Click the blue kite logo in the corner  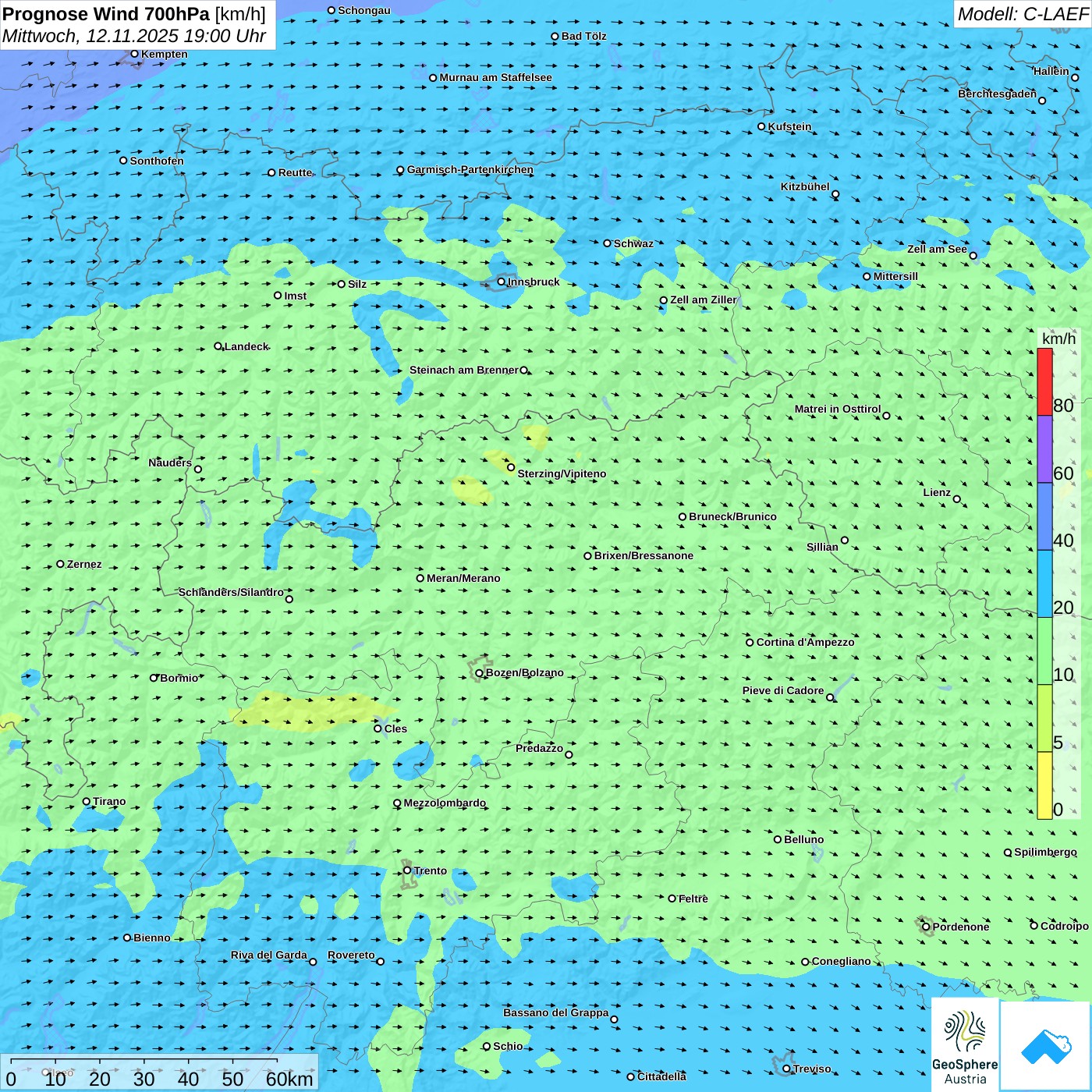(1045, 1046)
